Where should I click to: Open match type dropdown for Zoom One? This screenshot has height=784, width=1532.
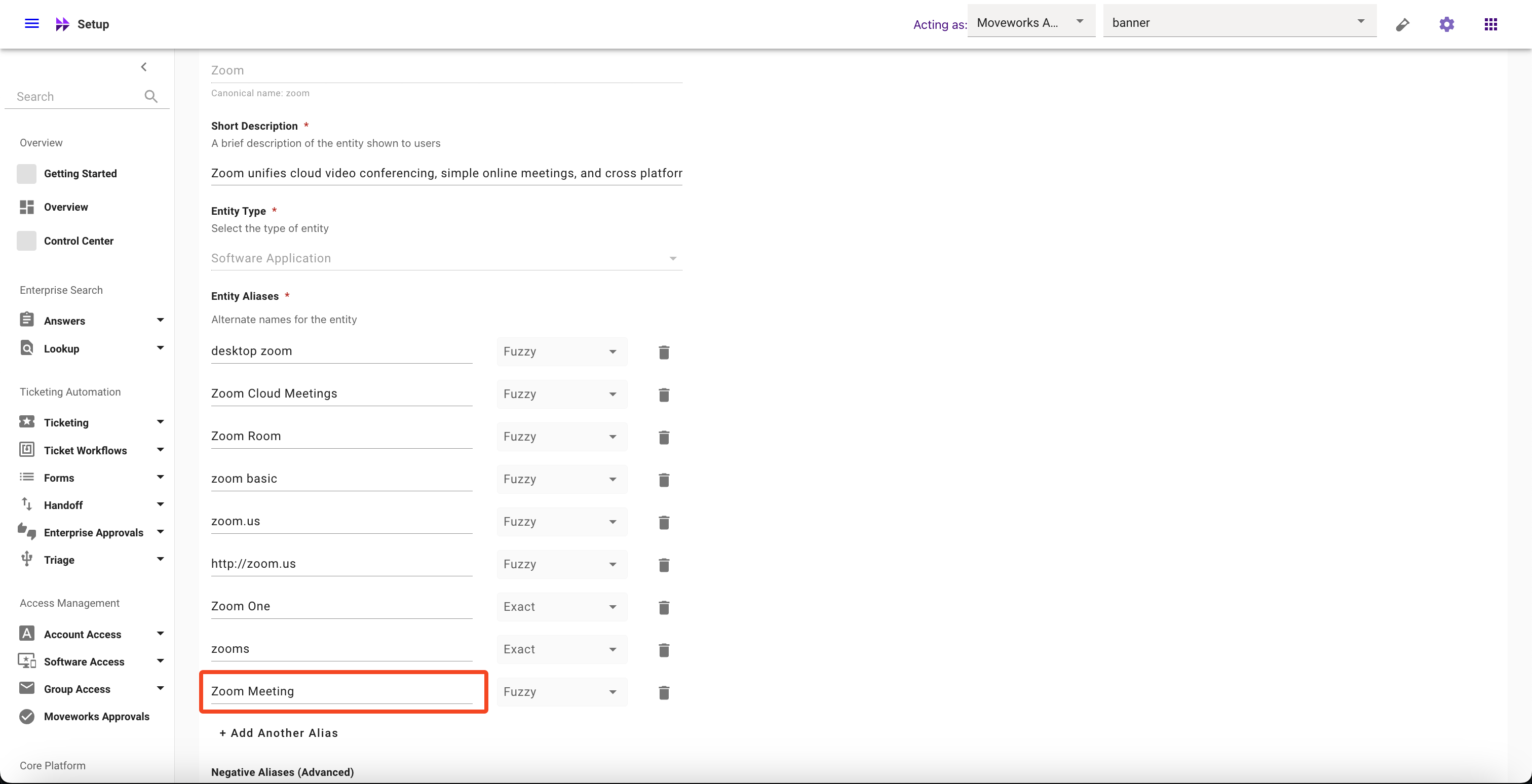pyautogui.click(x=561, y=607)
